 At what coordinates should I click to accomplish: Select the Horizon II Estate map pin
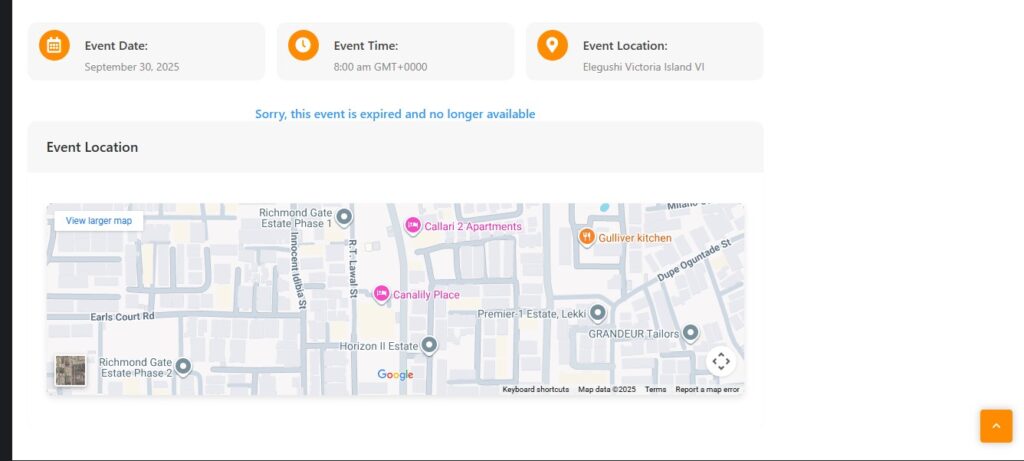pyautogui.click(x=429, y=345)
